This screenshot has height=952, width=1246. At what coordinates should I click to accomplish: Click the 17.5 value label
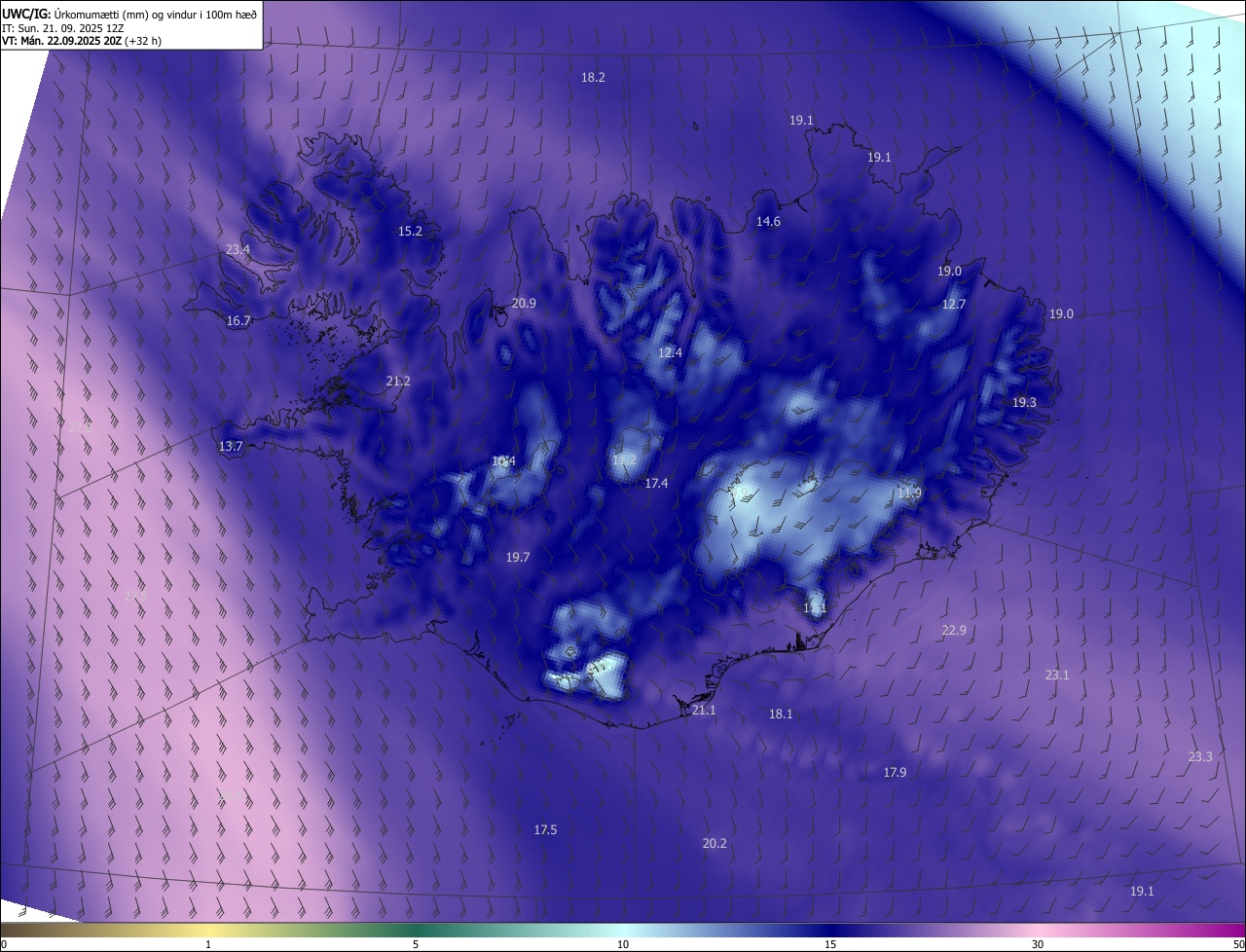click(x=545, y=830)
